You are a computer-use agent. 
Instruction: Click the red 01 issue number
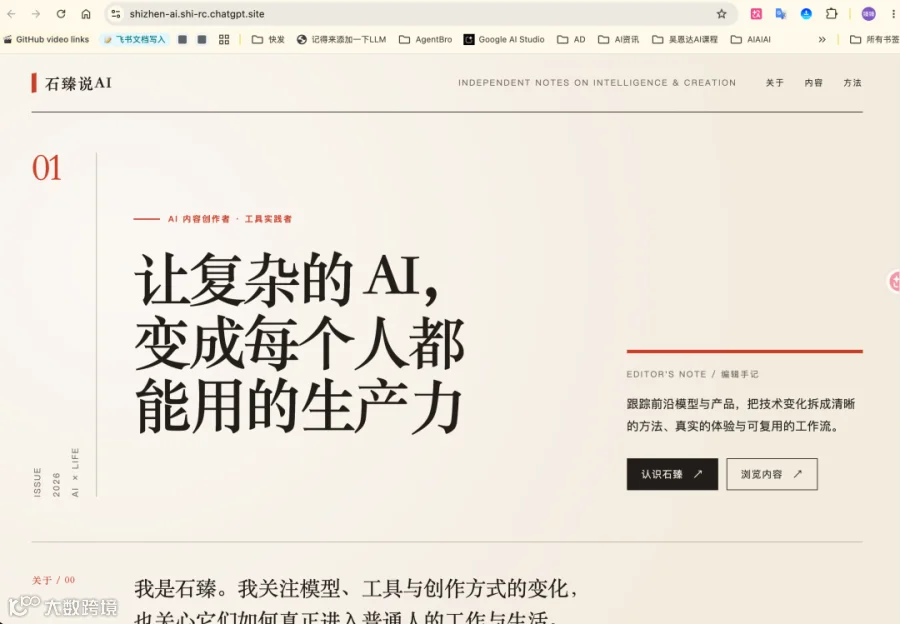46,168
